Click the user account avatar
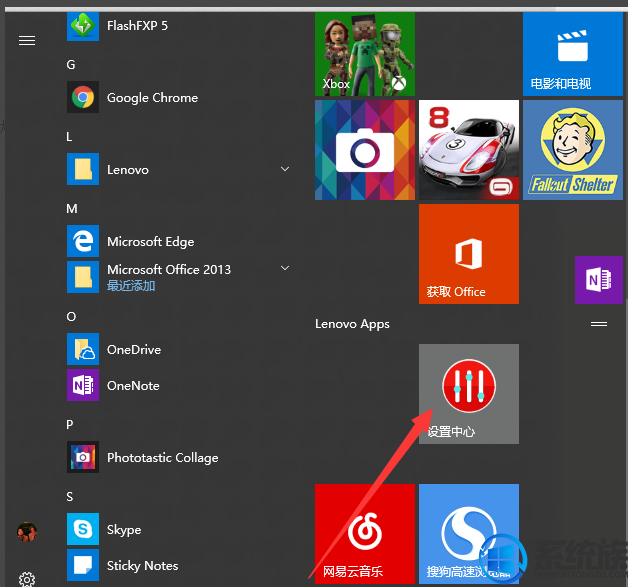 click(27, 532)
